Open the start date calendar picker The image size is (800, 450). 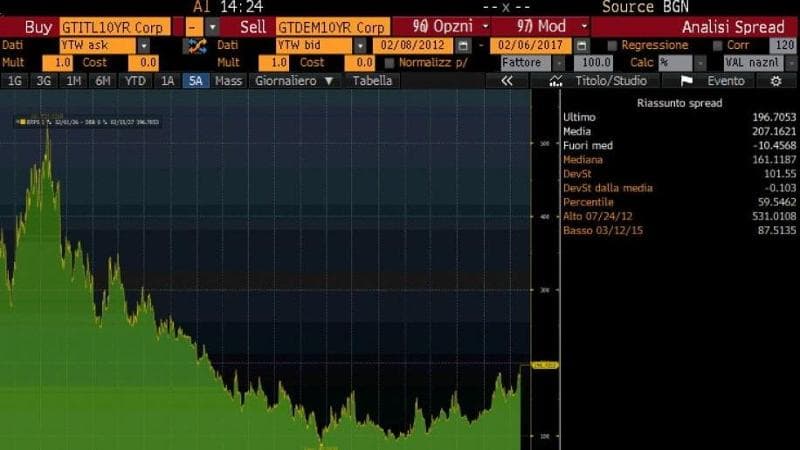462,45
